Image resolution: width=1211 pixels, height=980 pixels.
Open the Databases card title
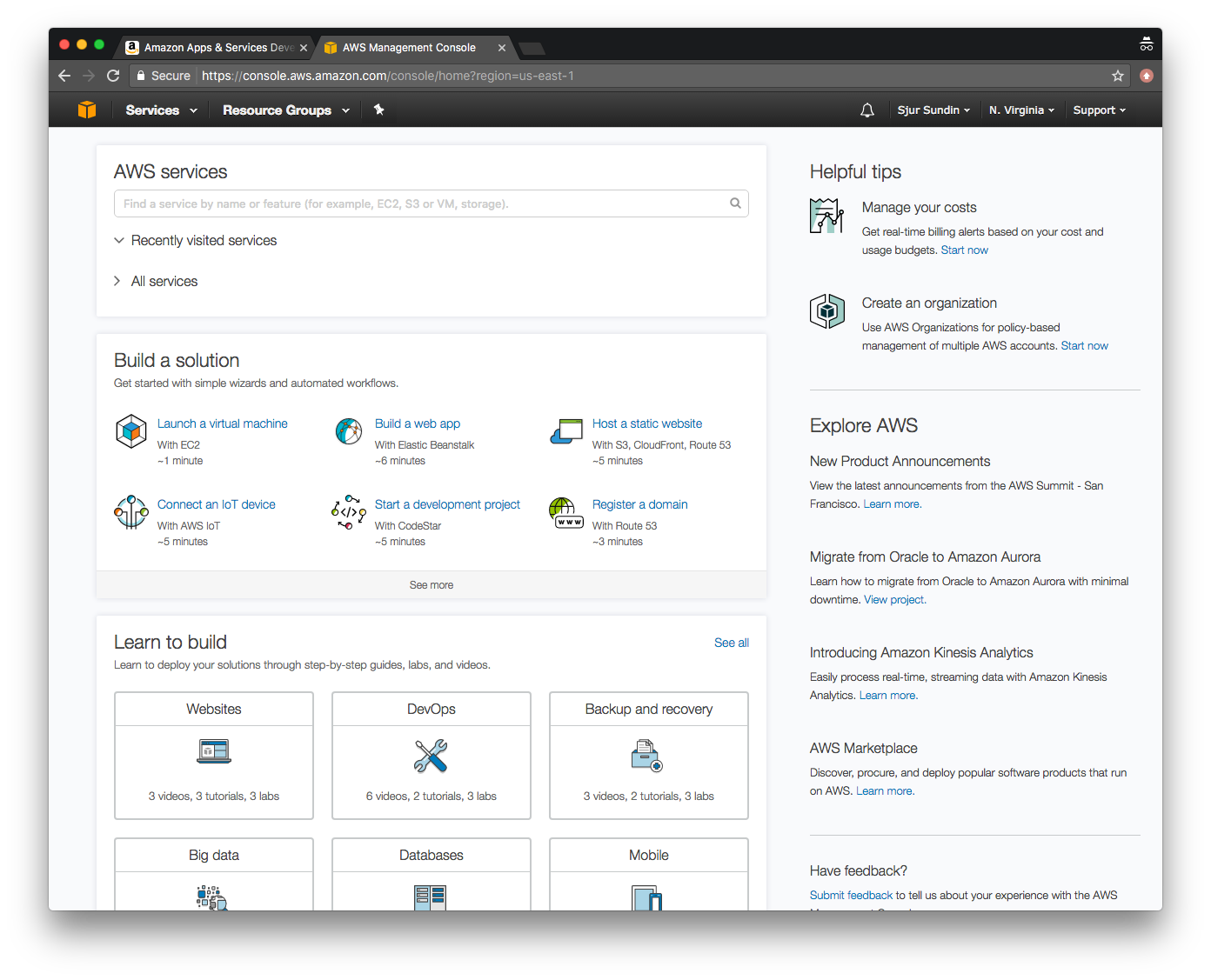point(432,856)
